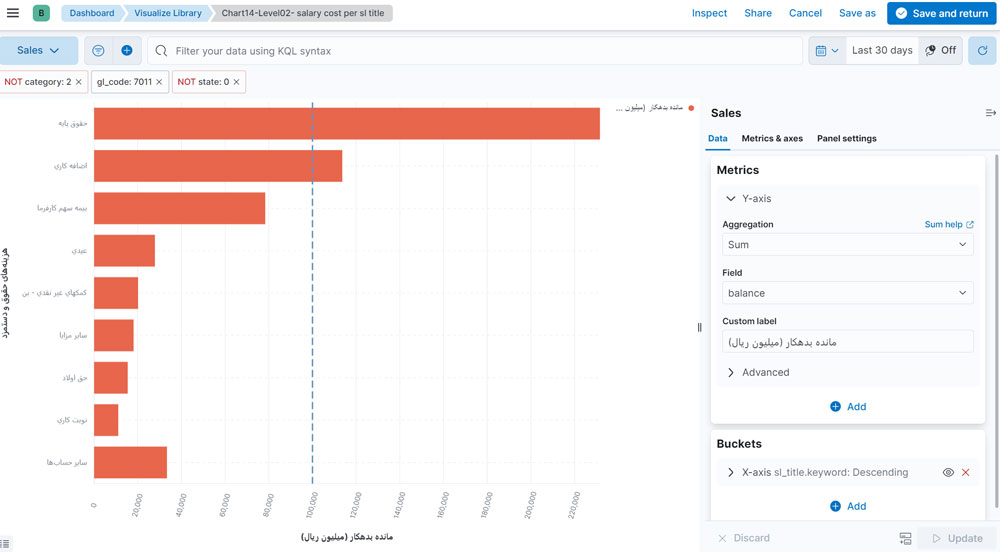The height and width of the screenshot is (552, 1000).
Task: Toggle visibility of X-axis bucket eye icon
Action: point(948,472)
